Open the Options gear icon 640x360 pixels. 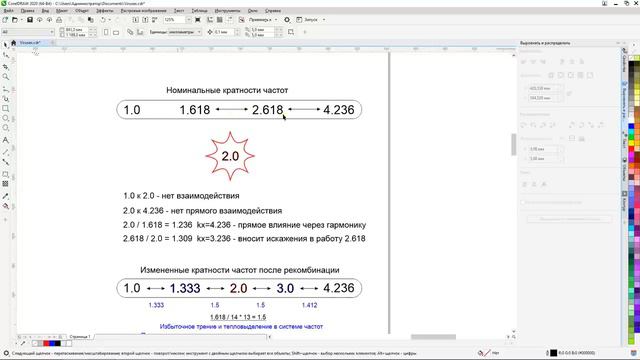tap(287, 20)
